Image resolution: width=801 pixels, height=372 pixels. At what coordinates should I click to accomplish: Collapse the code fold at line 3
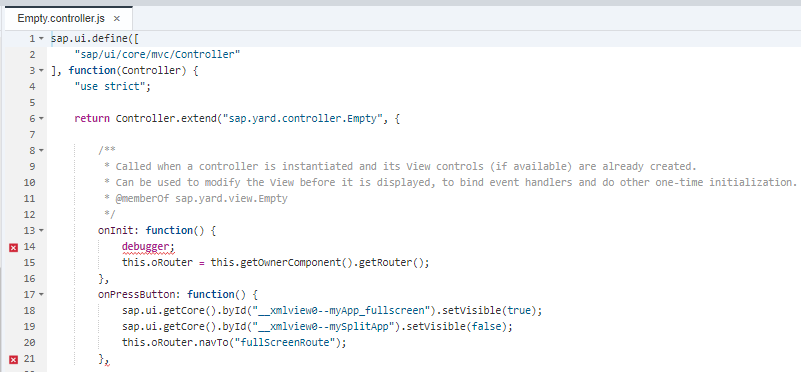(41, 71)
